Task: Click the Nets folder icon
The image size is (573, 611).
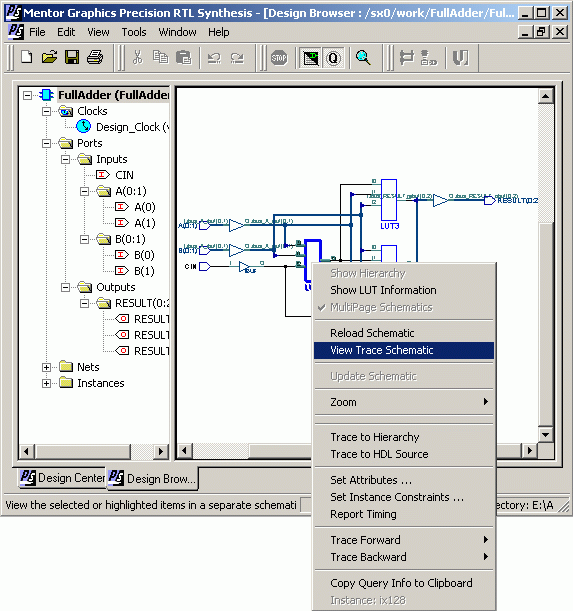Action: (x=66, y=367)
